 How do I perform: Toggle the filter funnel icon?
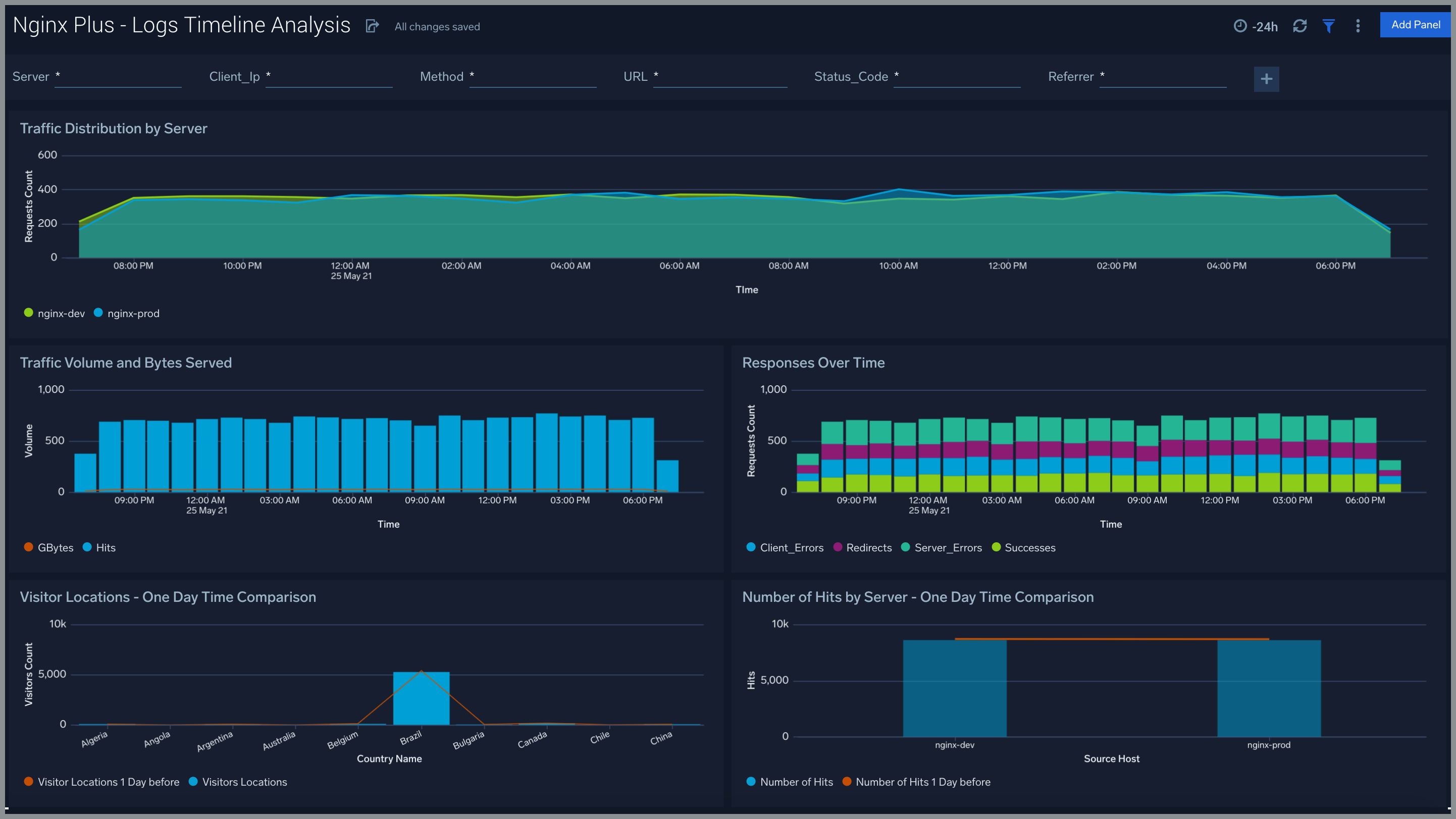(x=1329, y=26)
